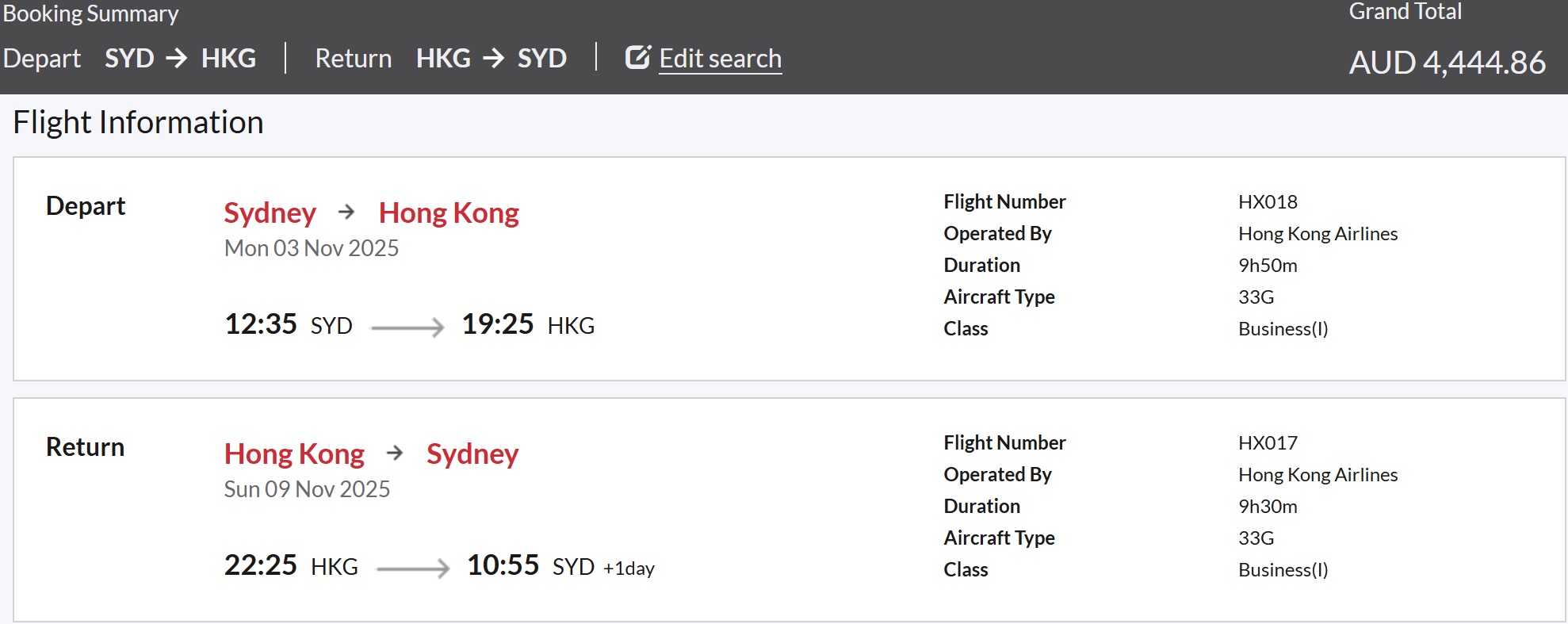Click flight number HX017
1568x624 pixels.
tap(1268, 443)
